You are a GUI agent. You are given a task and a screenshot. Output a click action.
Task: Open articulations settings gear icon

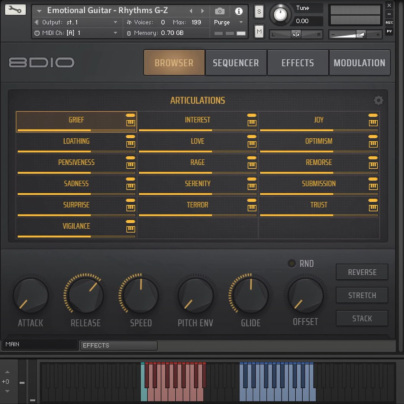pos(378,100)
